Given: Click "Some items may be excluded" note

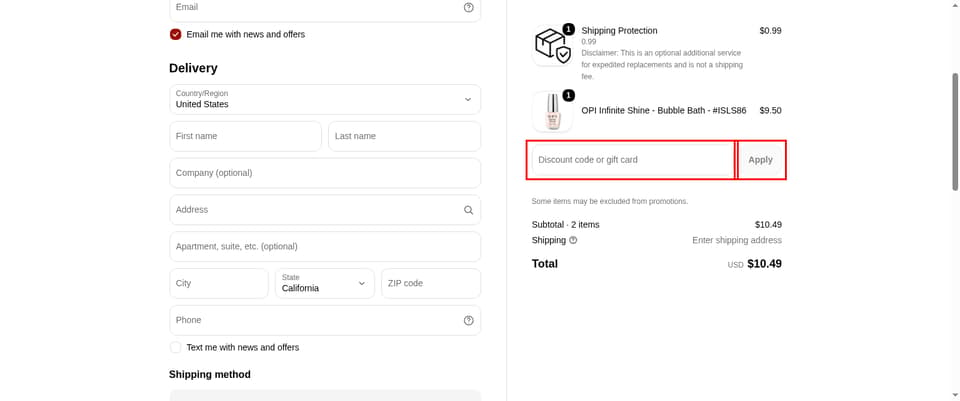Looking at the screenshot, I should (610, 201).
